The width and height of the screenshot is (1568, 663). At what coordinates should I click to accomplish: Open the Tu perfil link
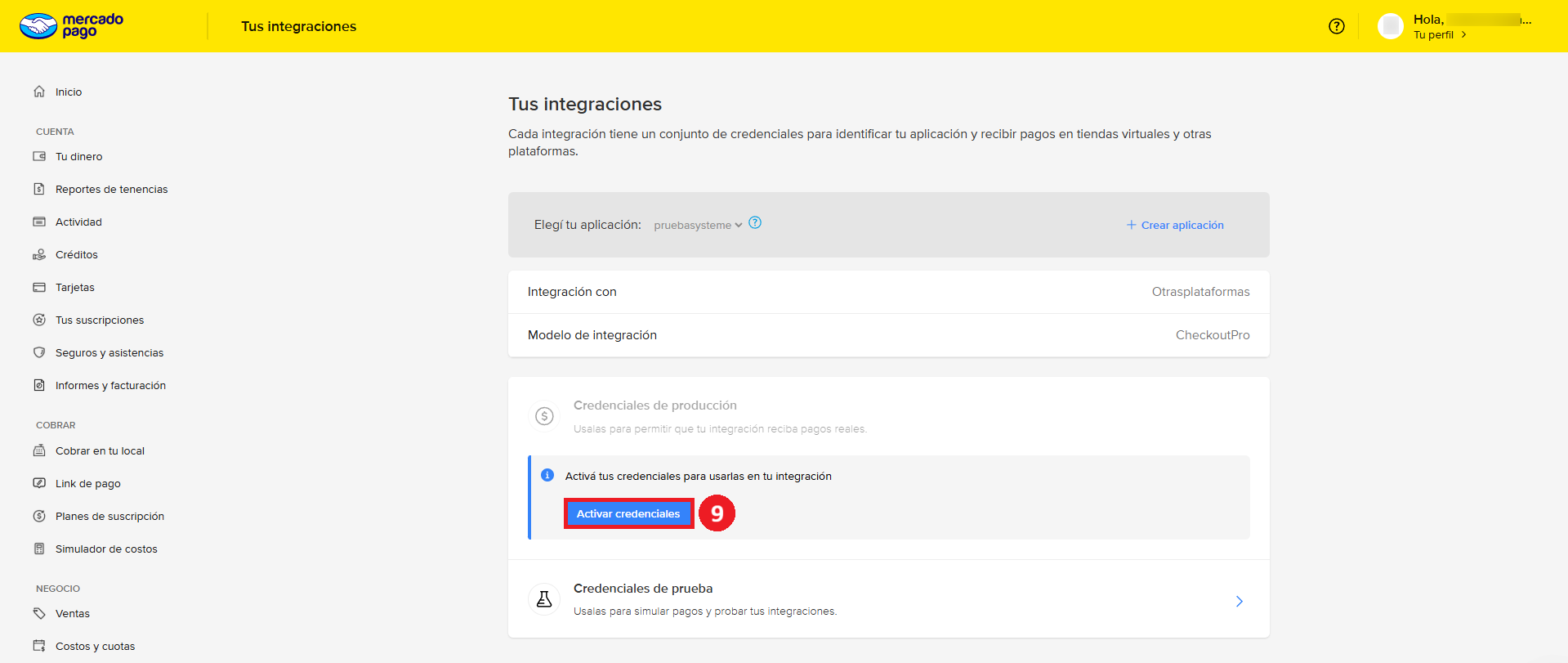1433,34
